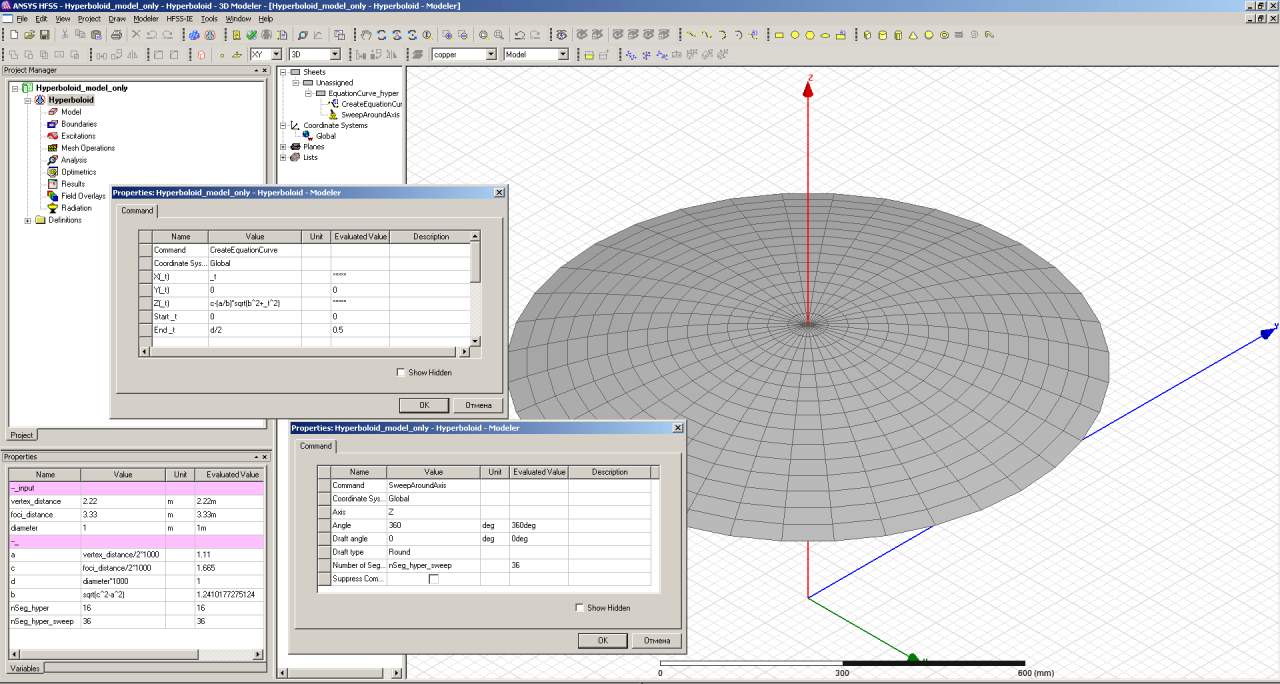Activate the Pan hand tool
This screenshot has height=684, width=1280.
pyautogui.click(x=366, y=35)
